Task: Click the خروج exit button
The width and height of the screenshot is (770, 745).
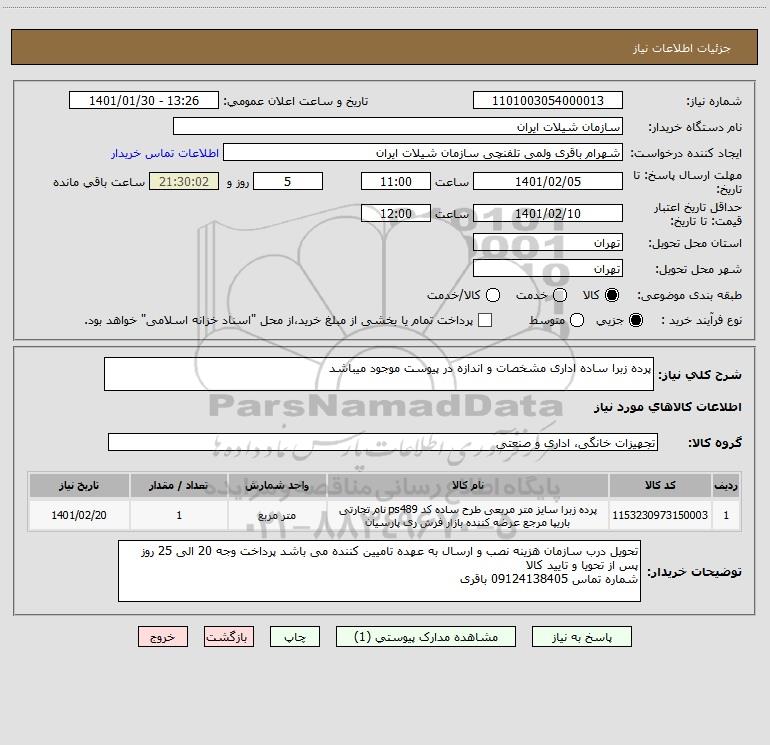Action: pyautogui.click(x=163, y=637)
